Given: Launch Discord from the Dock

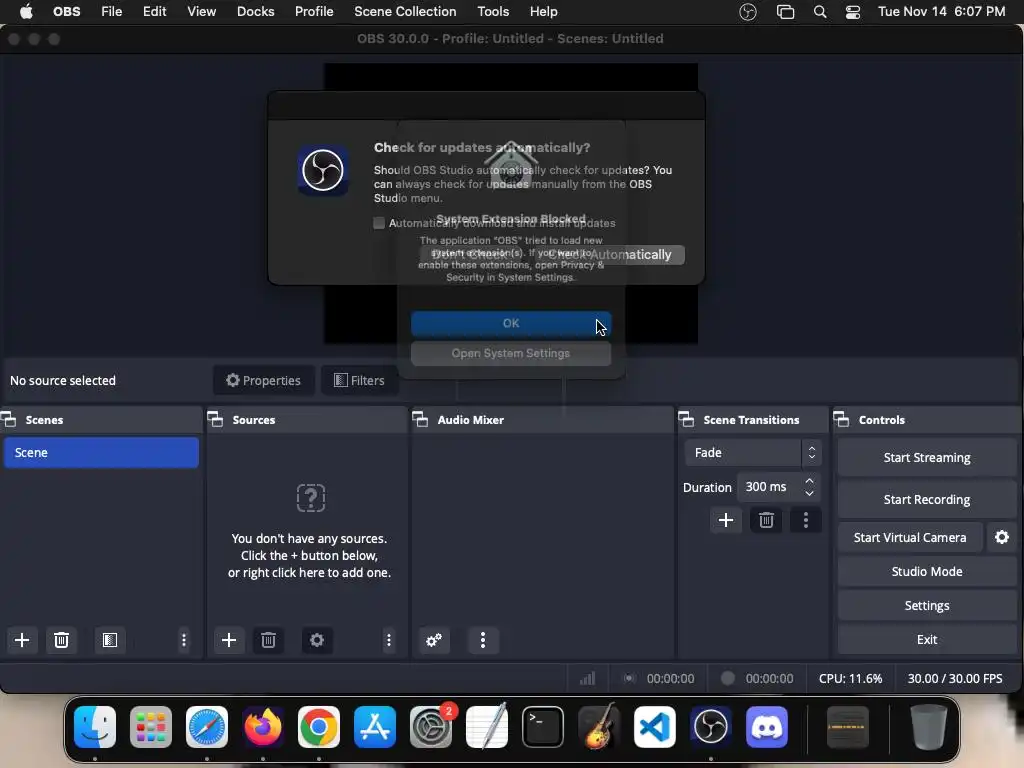Looking at the screenshot, I should [767, 727].
